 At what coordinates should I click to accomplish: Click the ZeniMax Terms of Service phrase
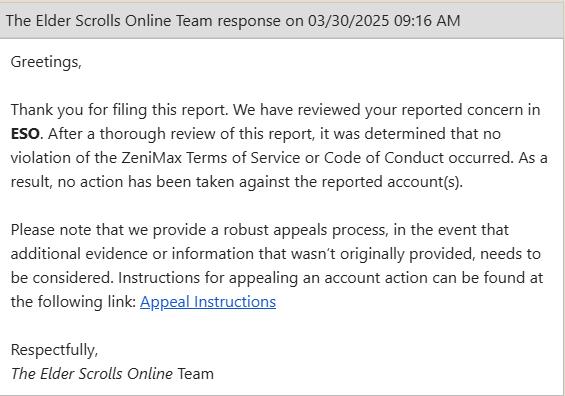pyautogui.click(x=210, y=158)
